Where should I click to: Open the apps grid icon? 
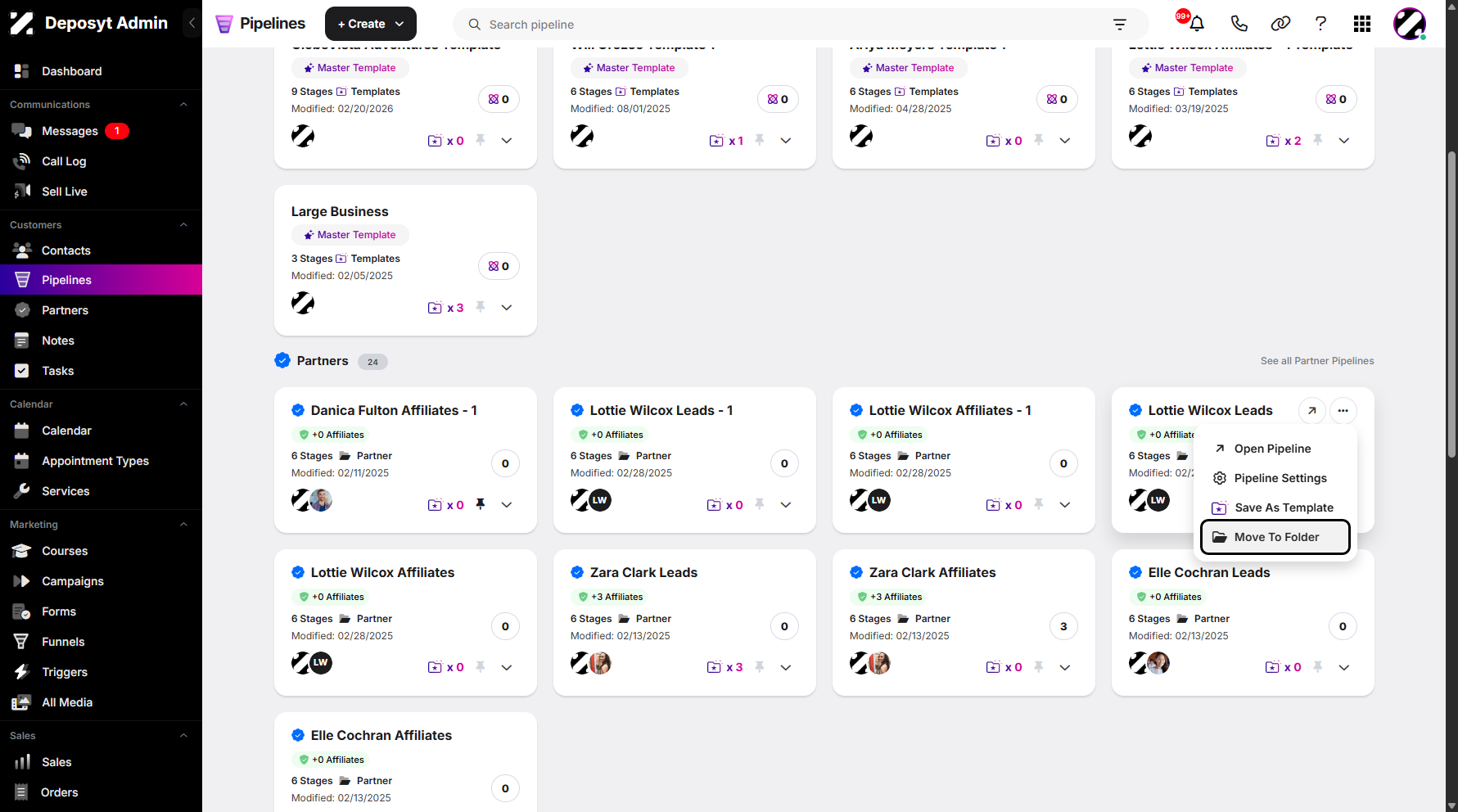tap(1362, 24)
